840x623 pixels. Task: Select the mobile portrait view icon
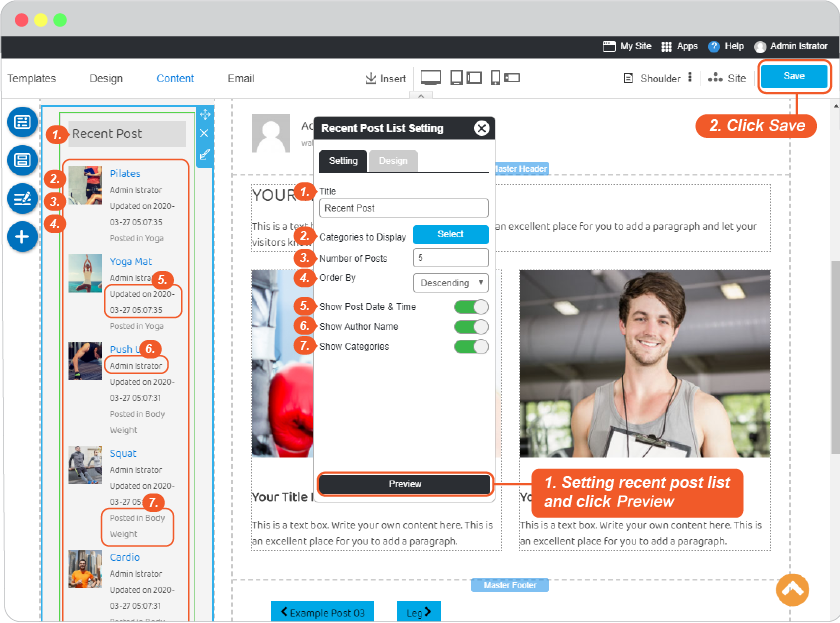[x=496, y=78]
